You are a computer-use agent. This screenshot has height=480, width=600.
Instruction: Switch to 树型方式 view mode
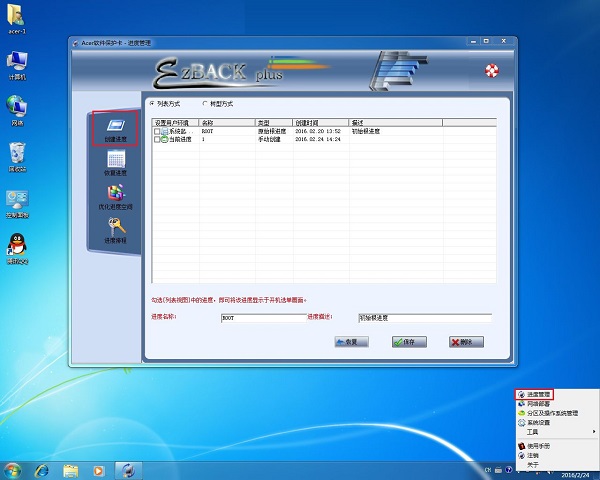pyautogui.click(x=205, y=103)
